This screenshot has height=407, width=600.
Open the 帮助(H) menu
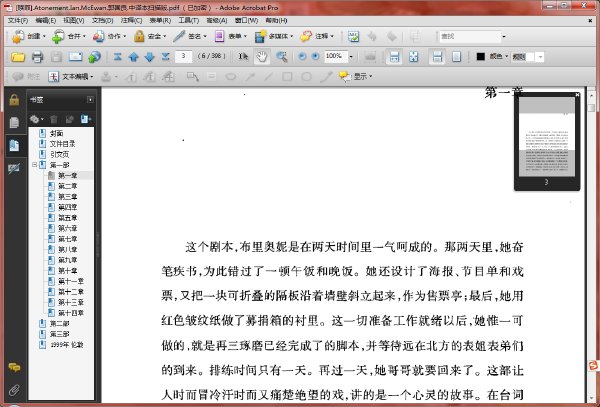click(x=276, y=20)
